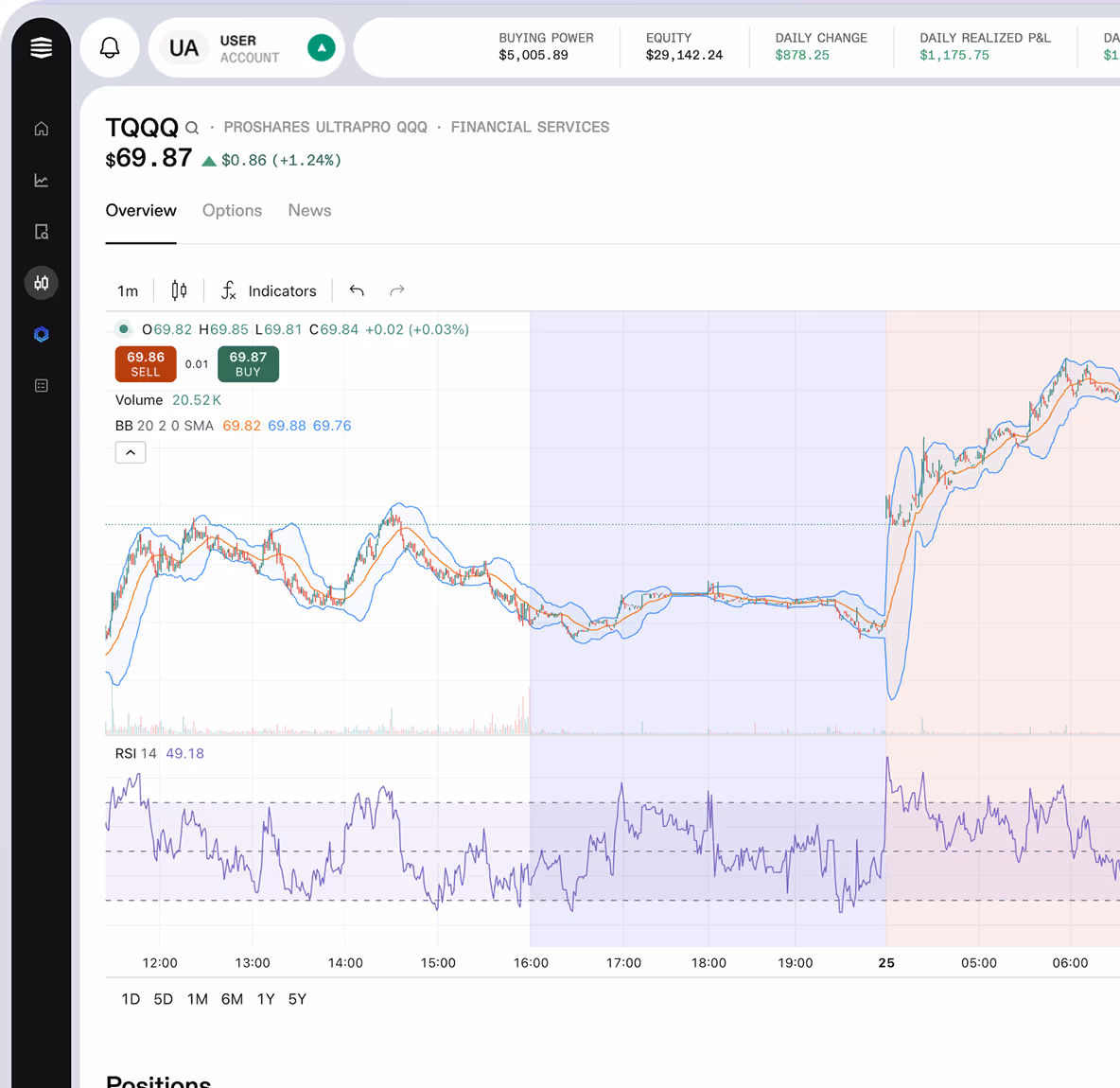Open the document search sidebar icon
Screen dimensions: 1120x1088
(42, 232)
